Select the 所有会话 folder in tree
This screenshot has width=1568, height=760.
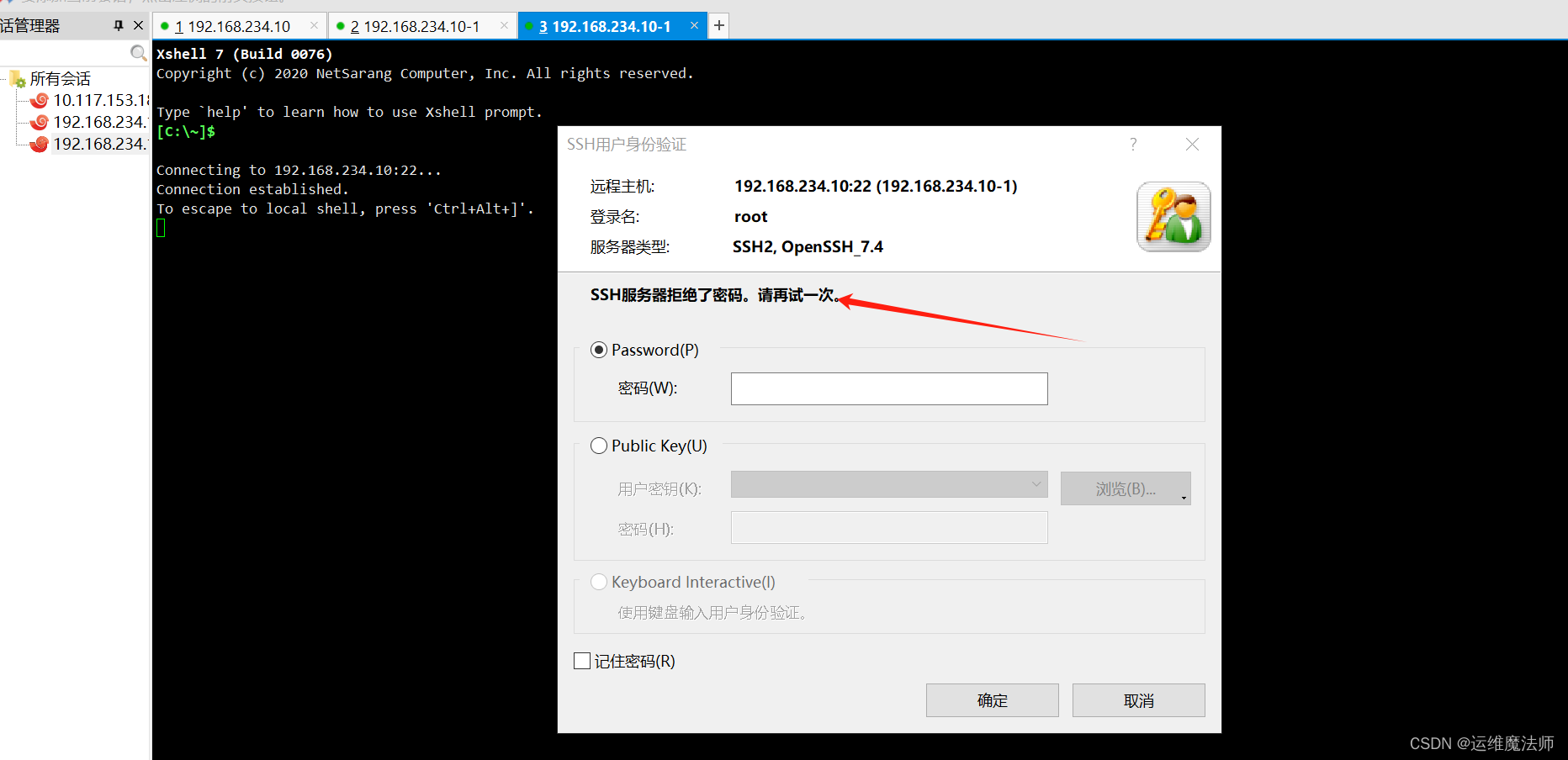tap(61, 79)
